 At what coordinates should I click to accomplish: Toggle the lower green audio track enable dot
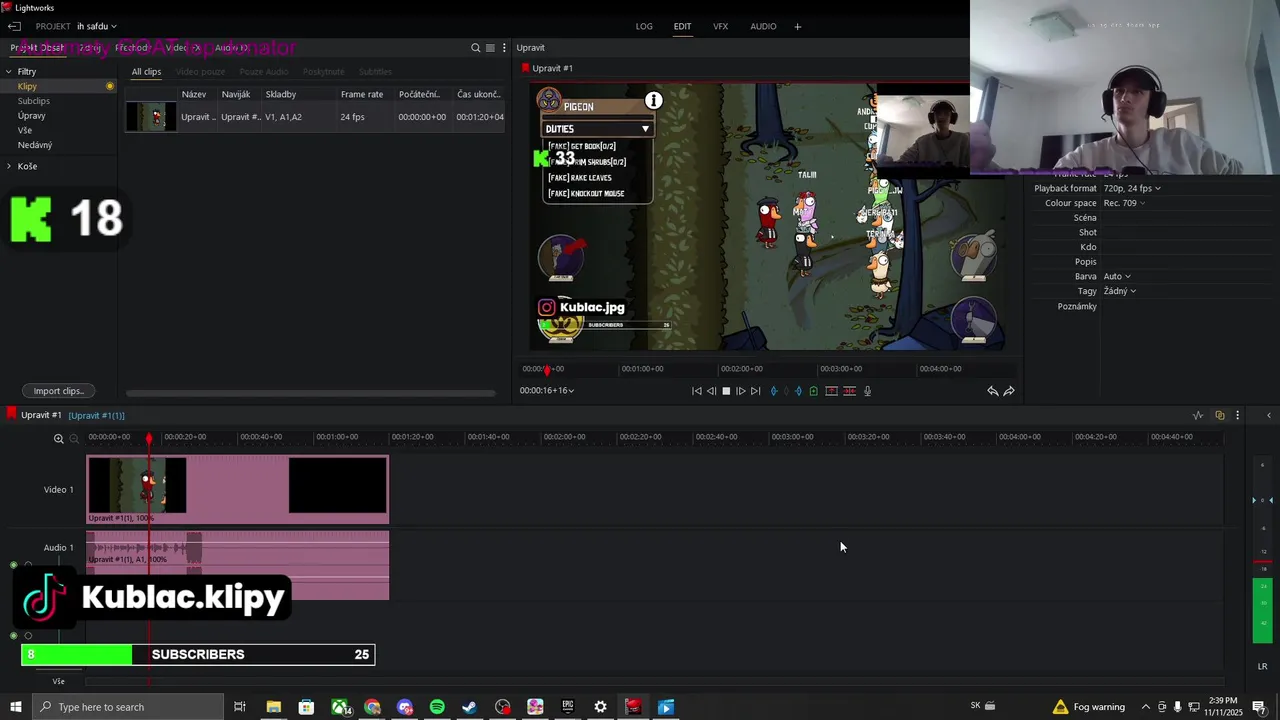click(x=13, y=636)
